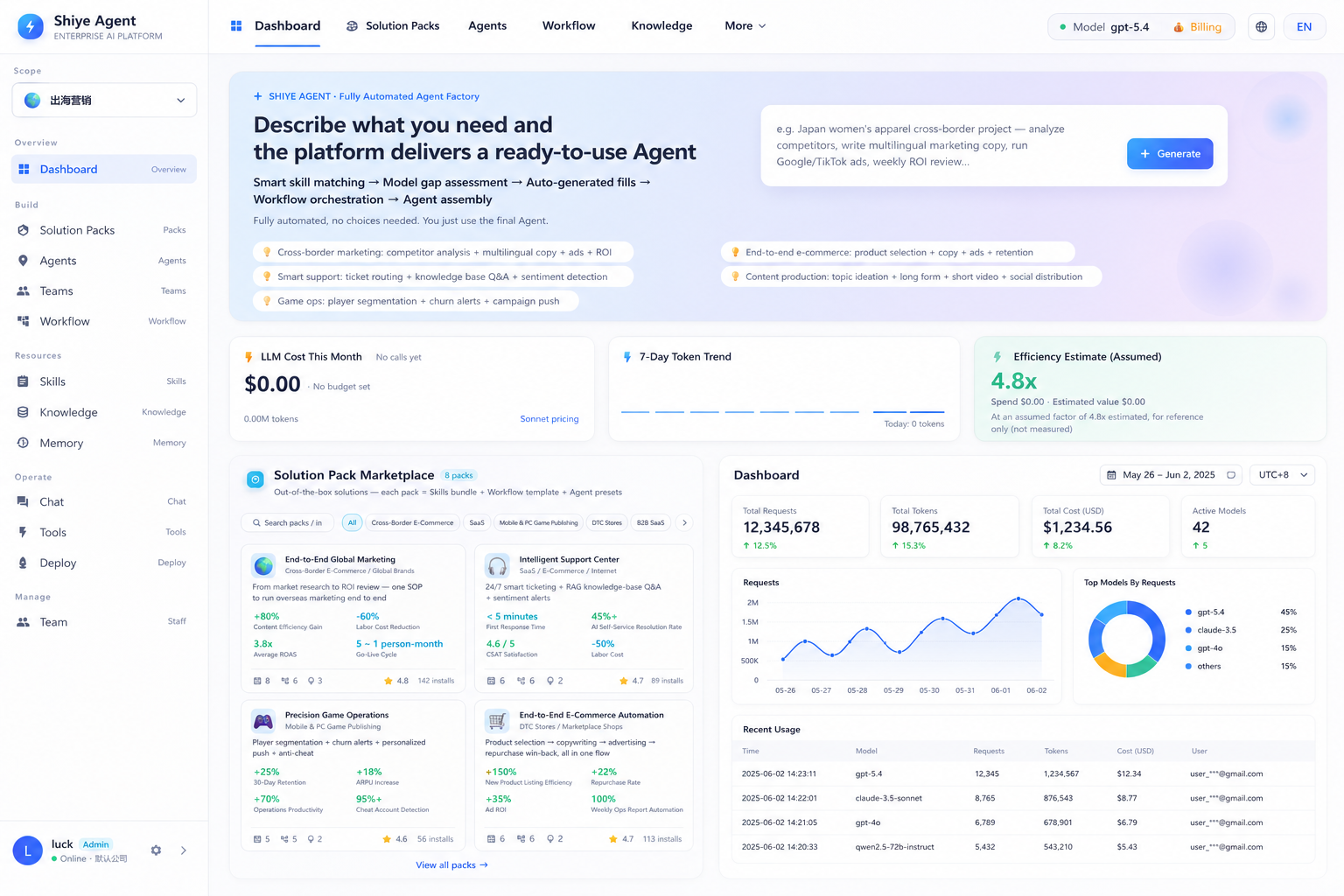Open Knowledge database icon in sidebar
This screenshot has width=1344, height=896.
[x=24, y=412]
